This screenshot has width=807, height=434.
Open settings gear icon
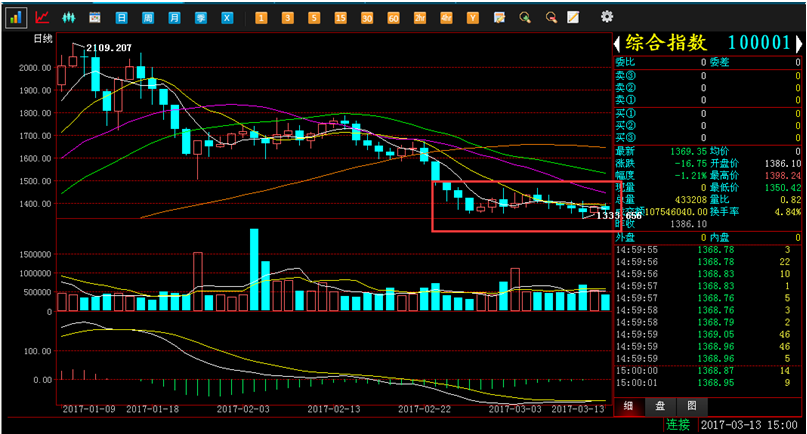coord(607,16)
